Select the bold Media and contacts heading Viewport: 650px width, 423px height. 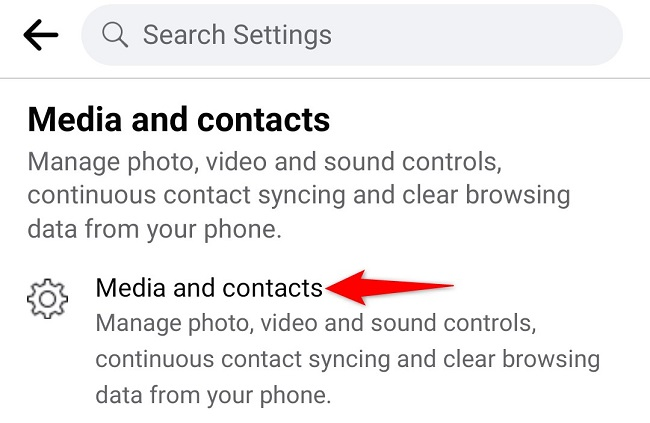pos(179,119)
